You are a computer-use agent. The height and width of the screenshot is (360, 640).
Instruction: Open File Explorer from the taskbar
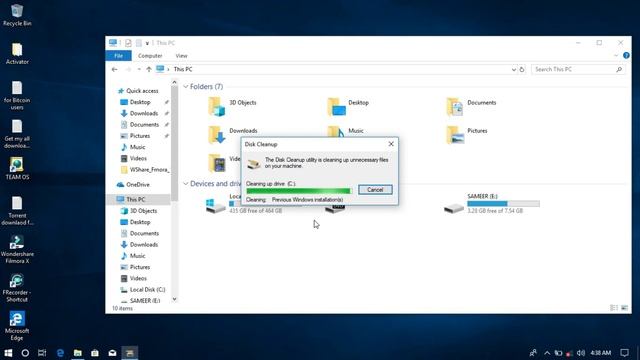pos(78,353)
